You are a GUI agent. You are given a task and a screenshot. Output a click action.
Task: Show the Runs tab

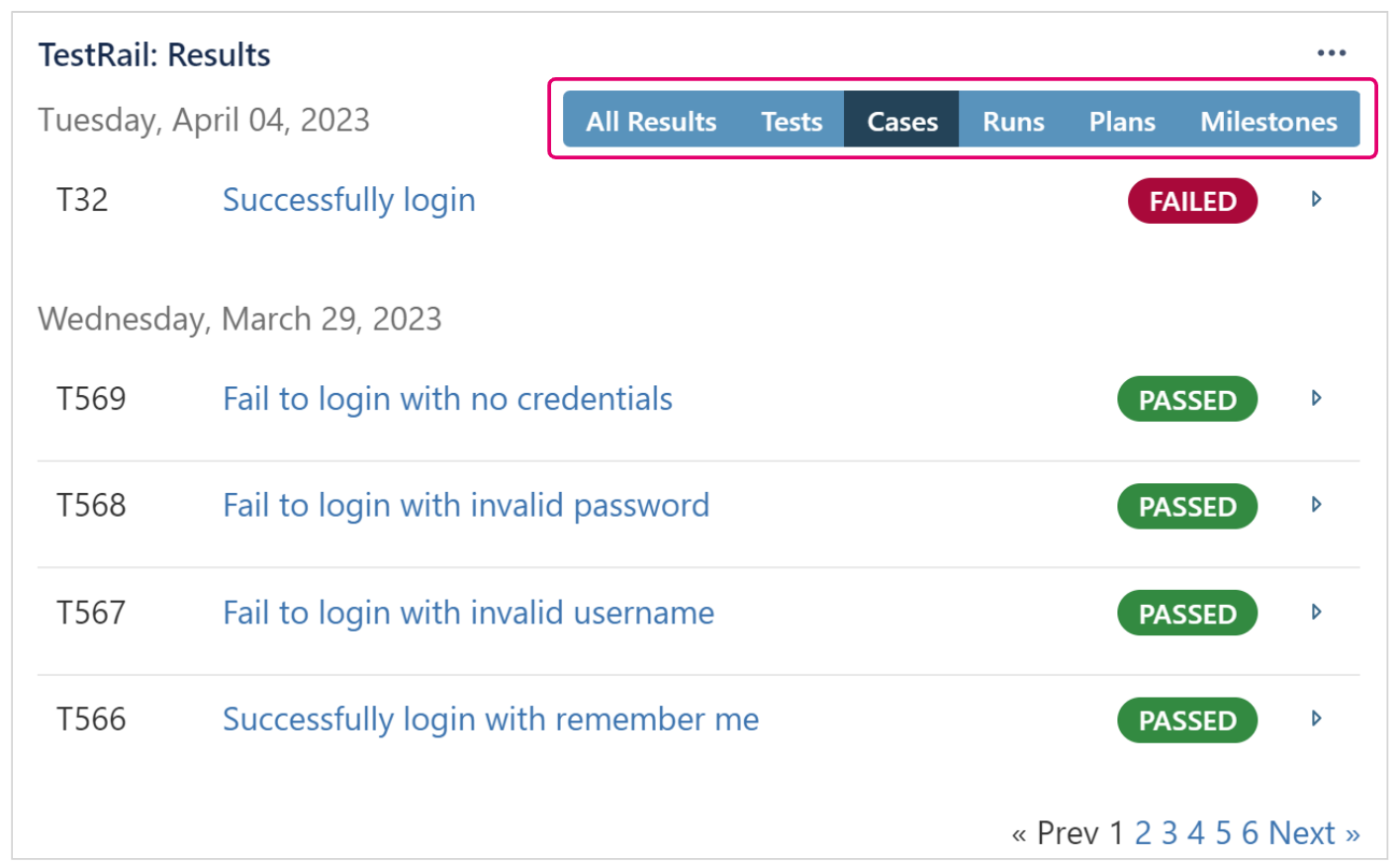coord(1013,121)
